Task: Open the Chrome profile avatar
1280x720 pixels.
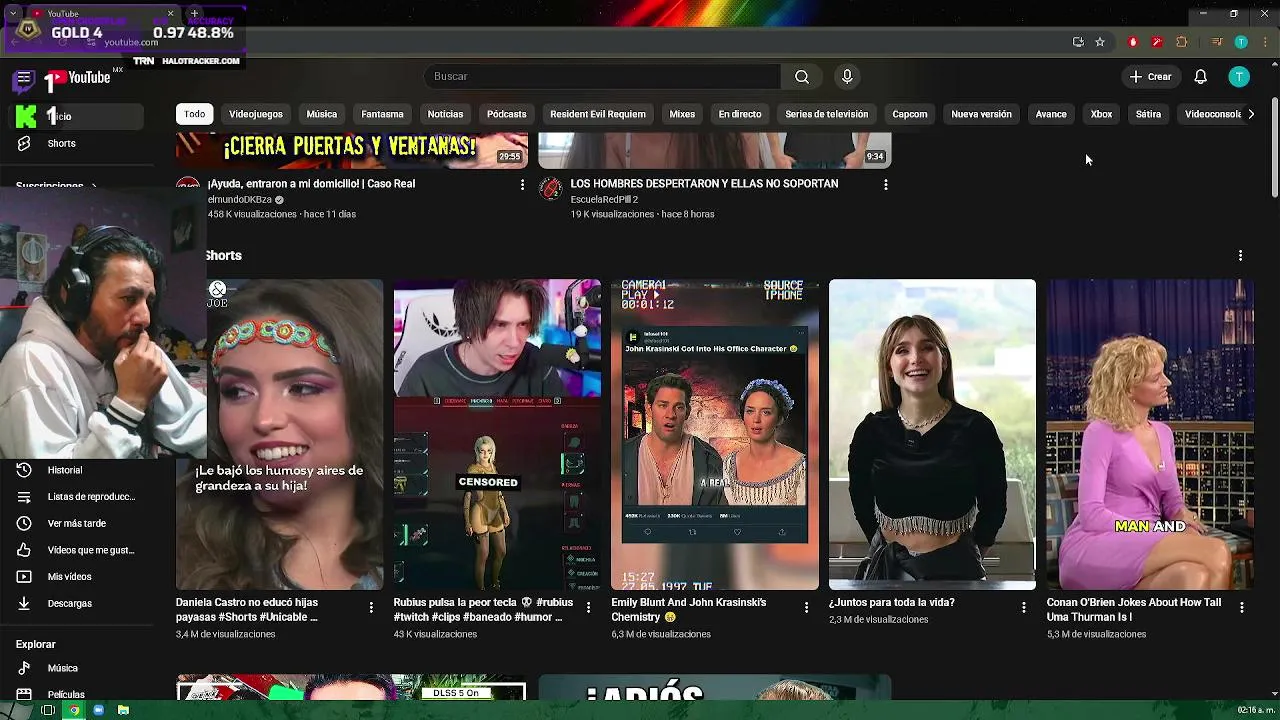Action: point(1241,42)
